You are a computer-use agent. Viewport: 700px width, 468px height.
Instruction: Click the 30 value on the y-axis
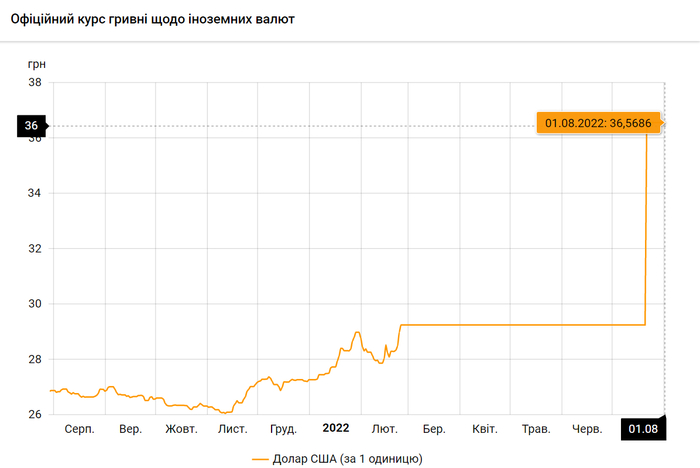pos(33,304)
